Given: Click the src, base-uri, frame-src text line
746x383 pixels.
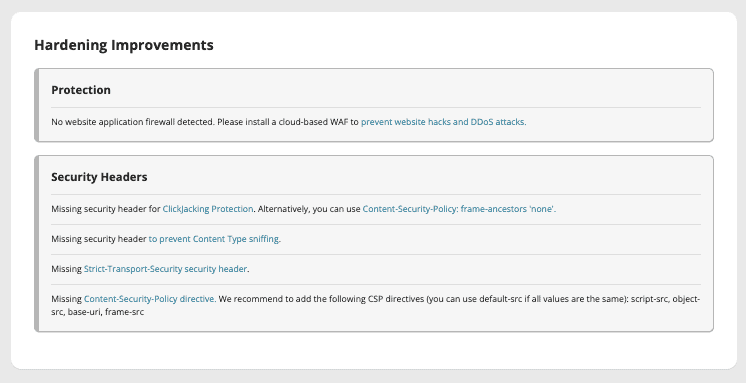Looking at the screenshot, I should (98, 312).
